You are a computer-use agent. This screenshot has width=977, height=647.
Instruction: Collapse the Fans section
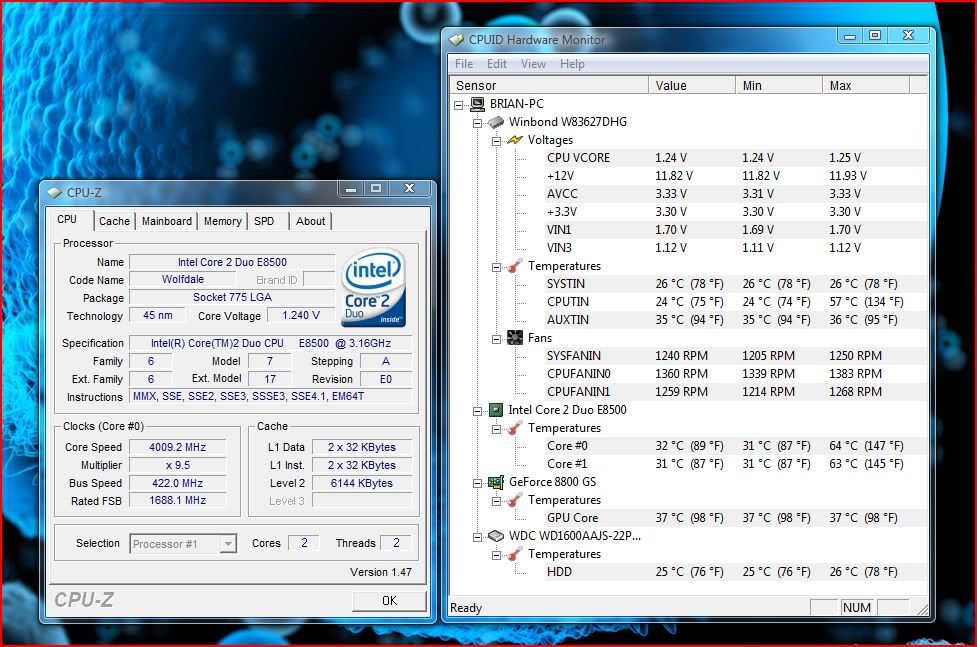tap(497, 339)
